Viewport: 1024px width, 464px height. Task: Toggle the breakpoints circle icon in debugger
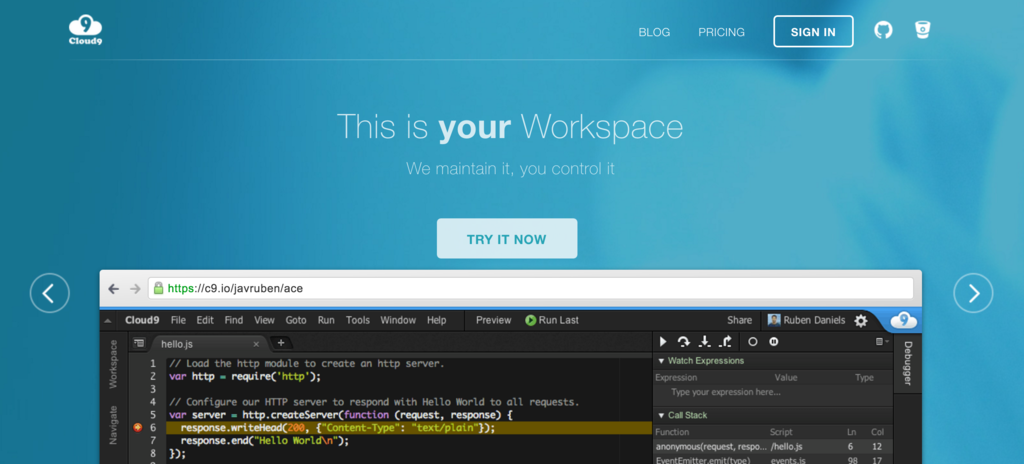click(752, 341)
